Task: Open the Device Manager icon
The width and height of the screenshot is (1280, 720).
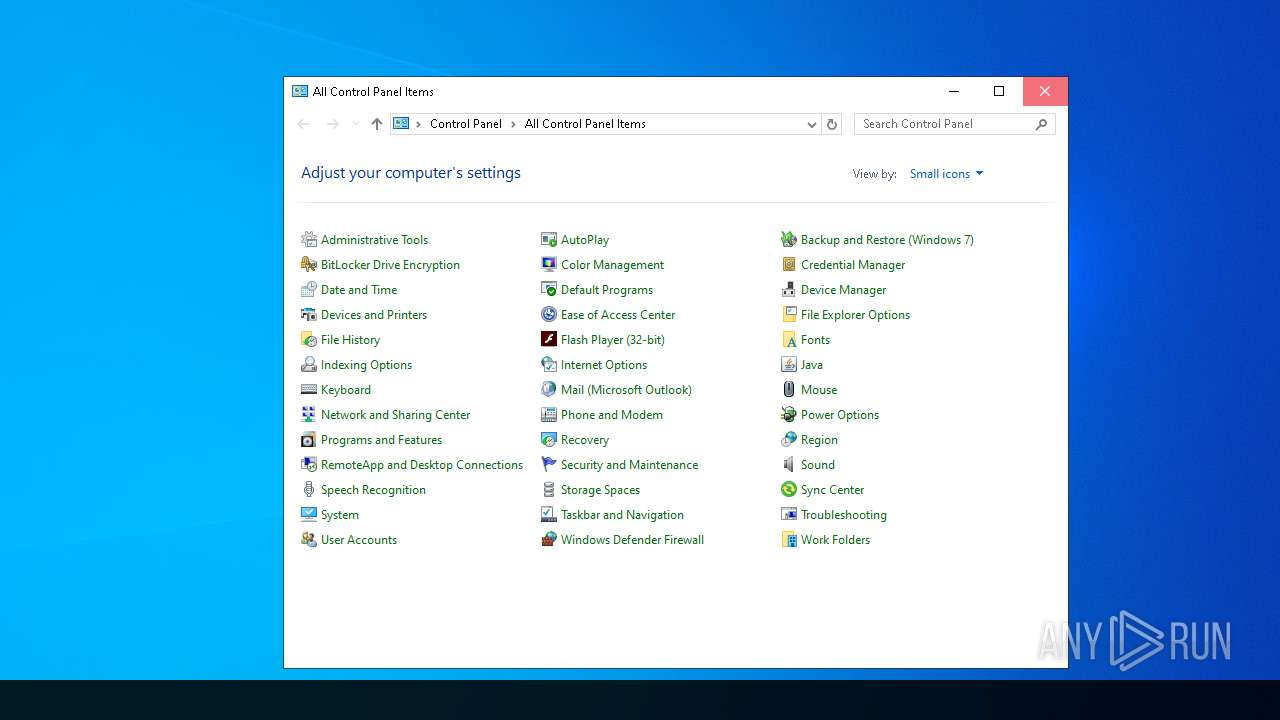Action: coord(789,290)
